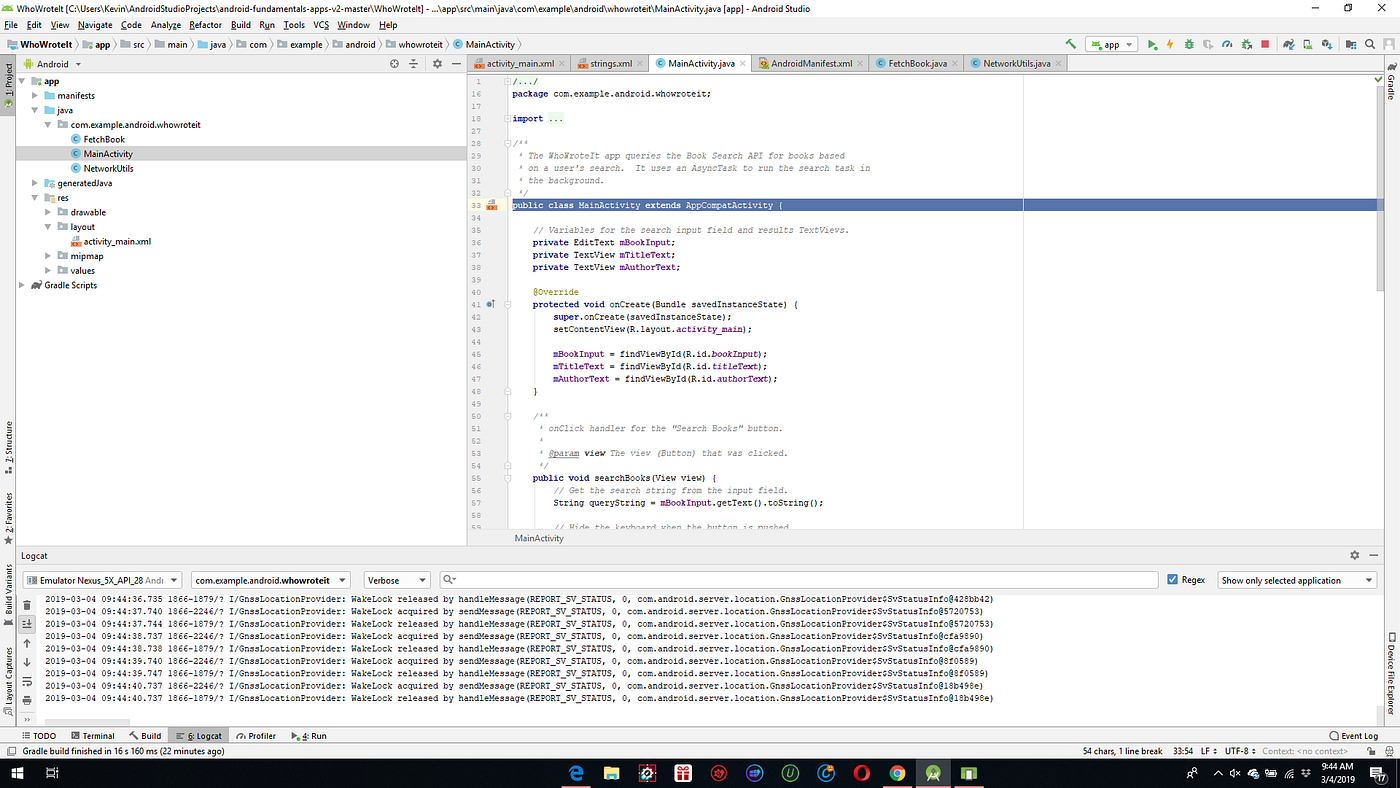1400x788 pixels.
Task: Run the app configuration
Action: pyautogui.click(x=1152, y=44)
